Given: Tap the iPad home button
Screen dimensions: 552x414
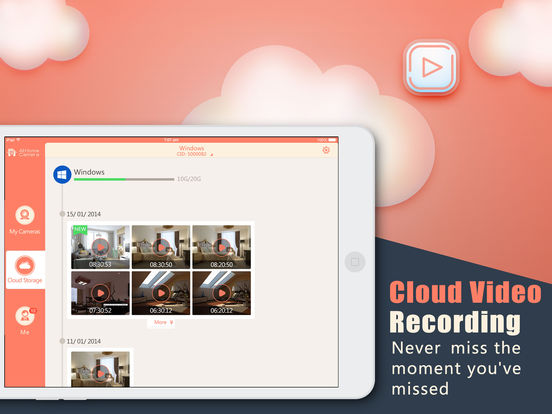Looking at the screenshot, I should (x=355, y=262).
